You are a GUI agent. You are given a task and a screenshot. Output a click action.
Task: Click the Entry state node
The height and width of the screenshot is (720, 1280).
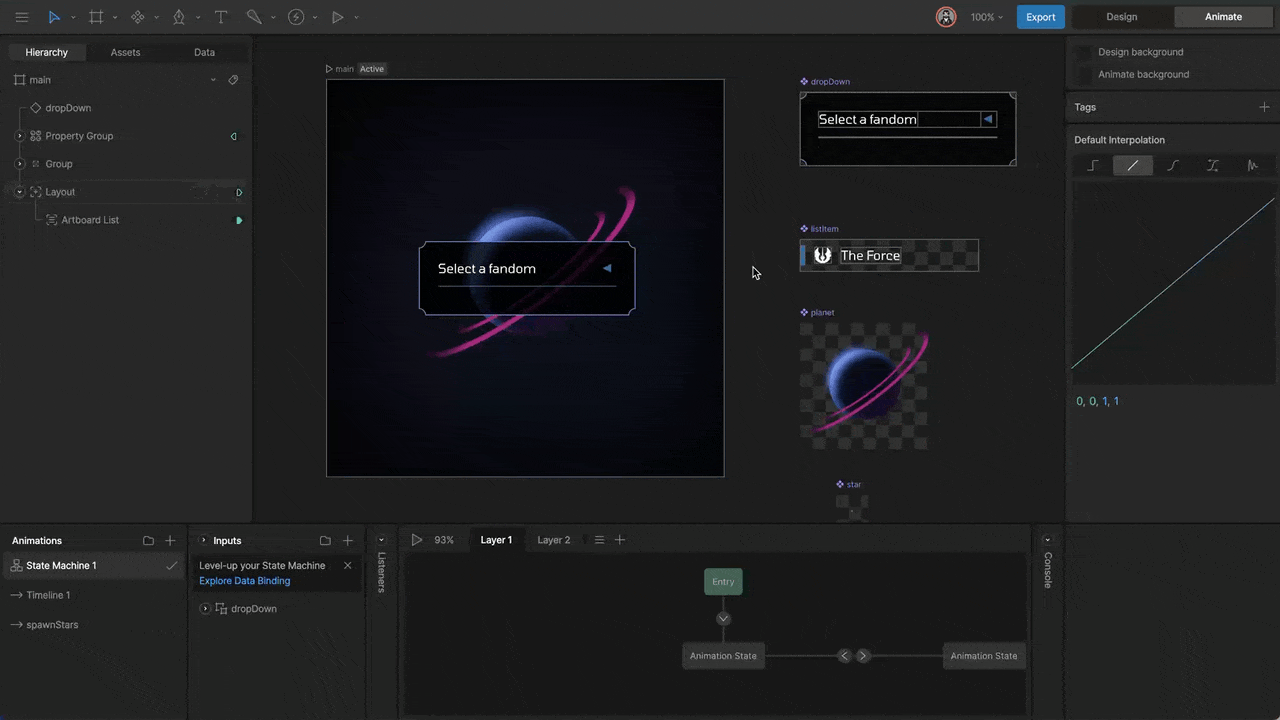pyautogui.click(x=723, y=582)
